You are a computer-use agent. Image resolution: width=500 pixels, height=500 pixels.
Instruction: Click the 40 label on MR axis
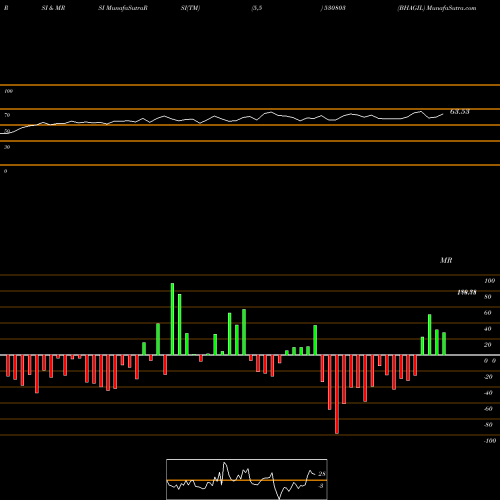tap(488, 329)
